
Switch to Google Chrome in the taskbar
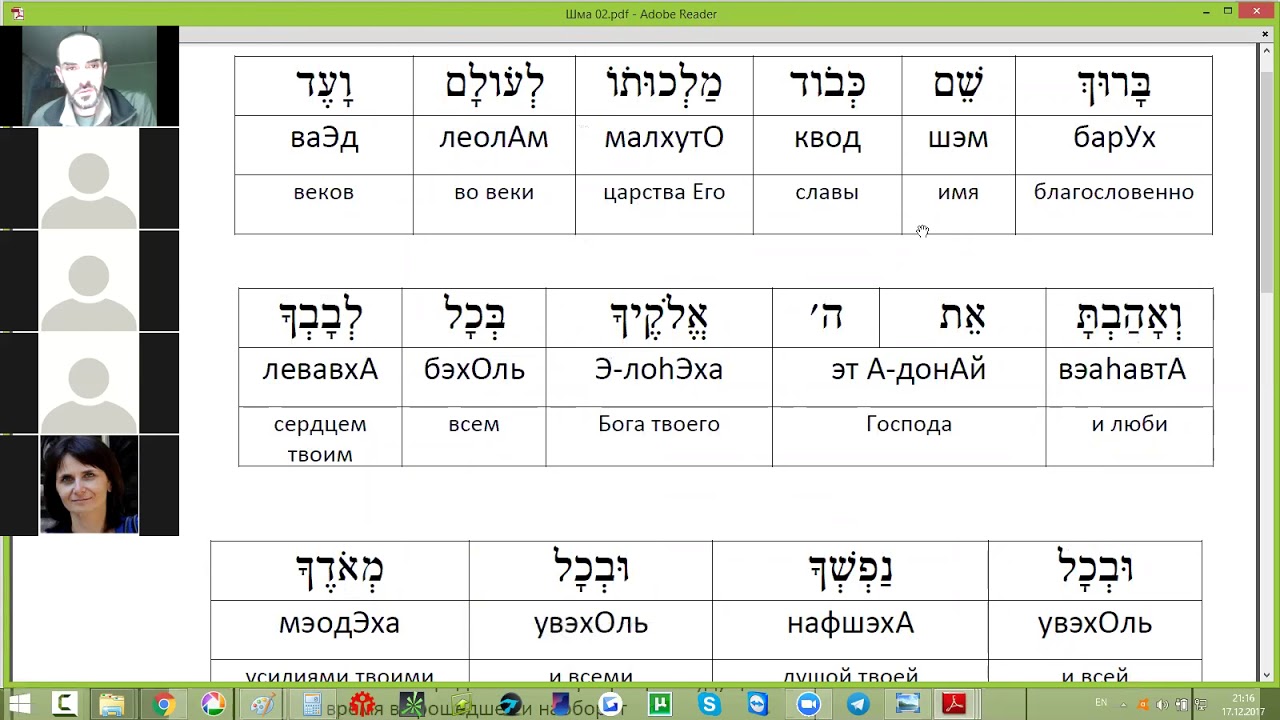click(x=163, y=704)
